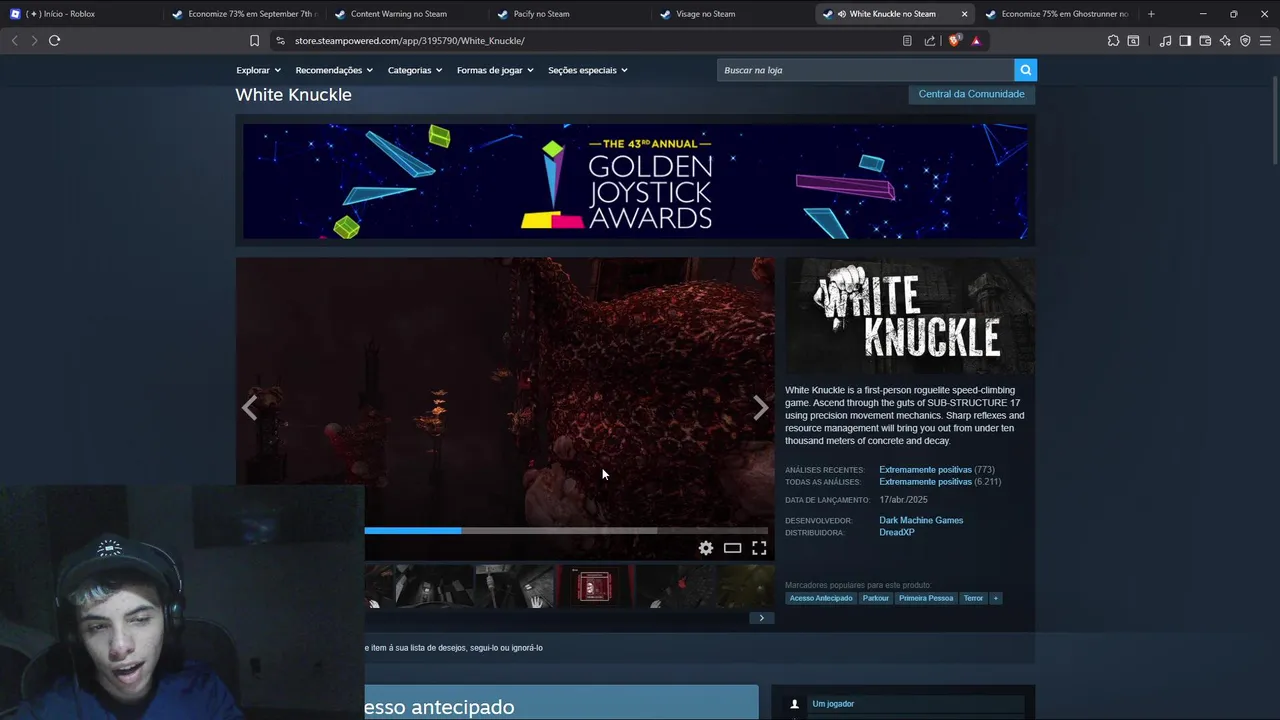Click the White Knuckle logo header image
Image resolution: width=1280 pixels, height=720 pixels.
tap(910, 316)
